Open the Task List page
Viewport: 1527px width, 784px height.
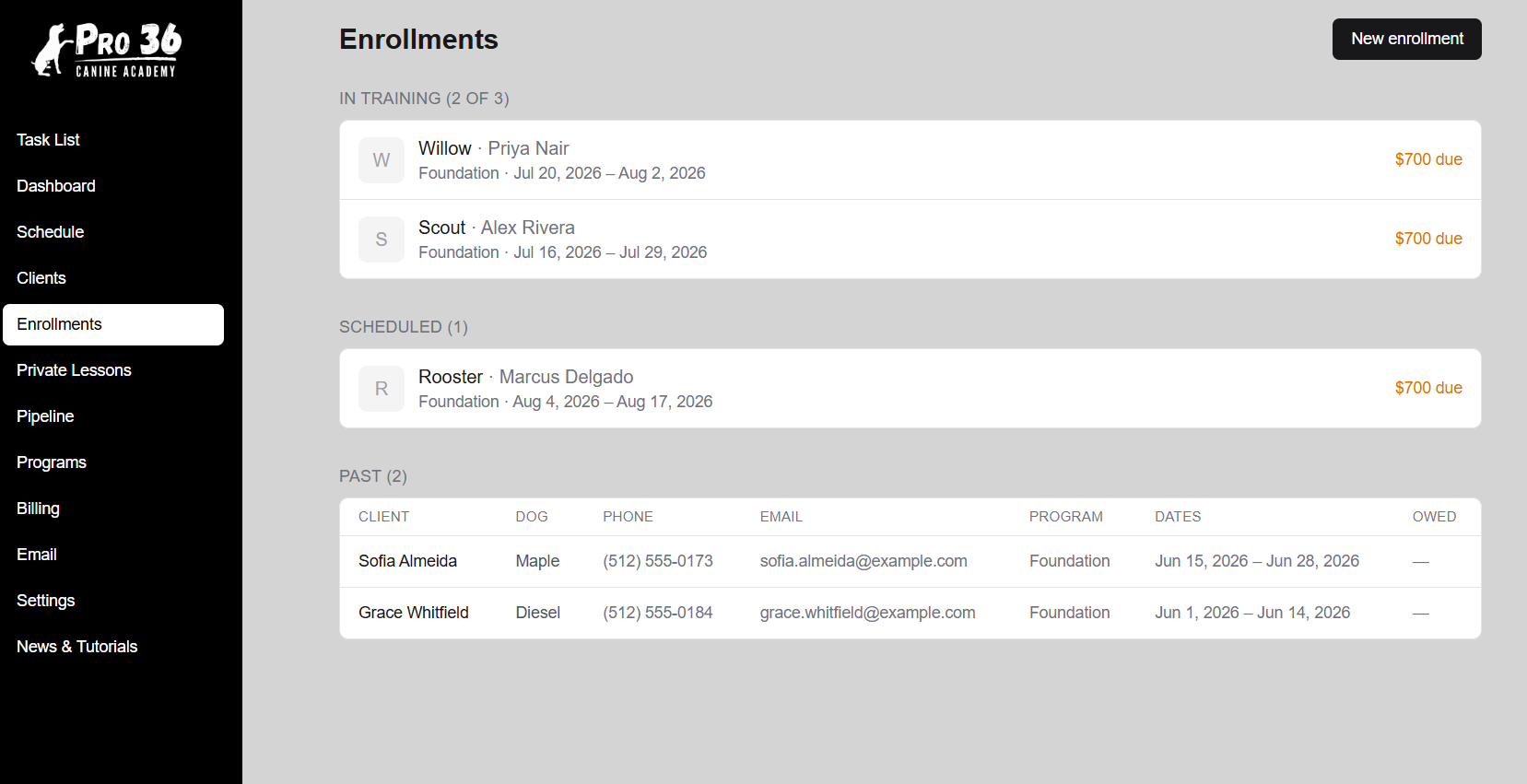click(113, 140)
